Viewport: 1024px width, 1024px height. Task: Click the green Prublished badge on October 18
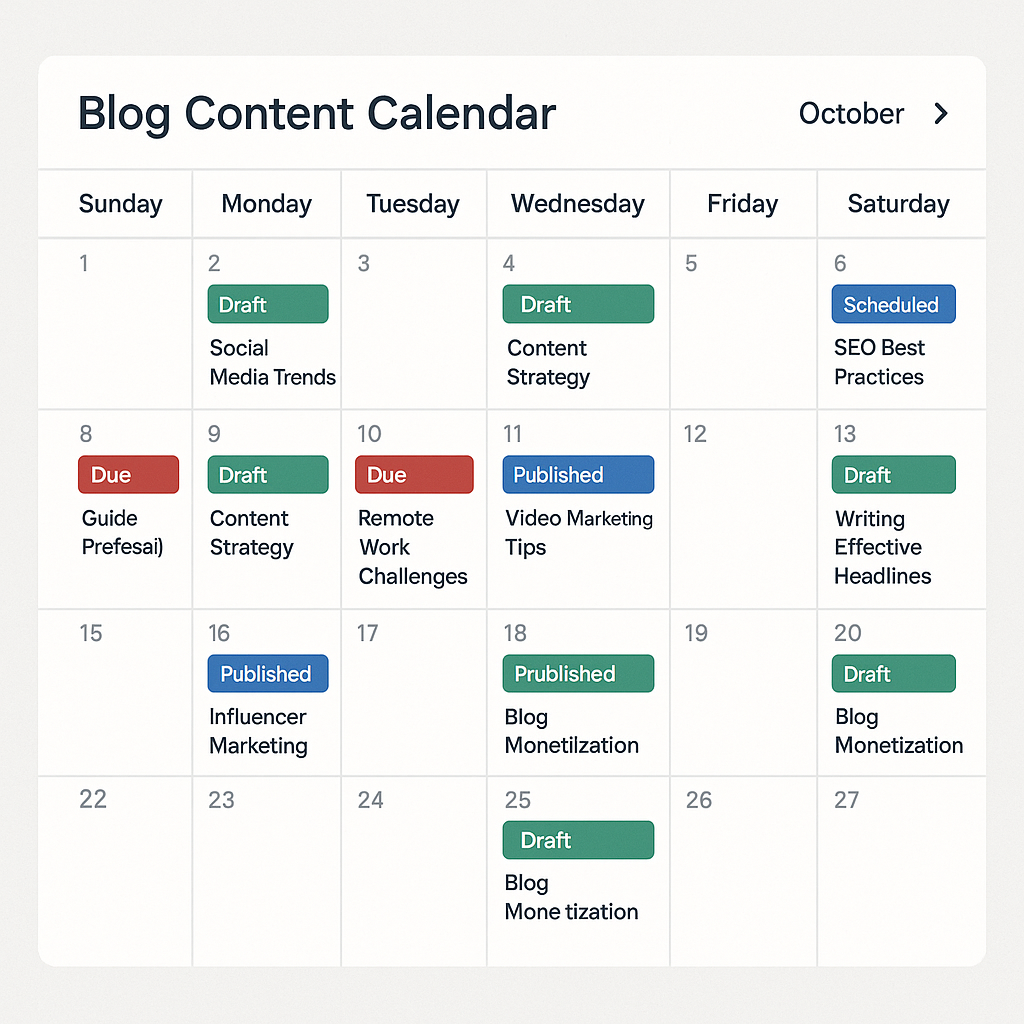(578, 674)
